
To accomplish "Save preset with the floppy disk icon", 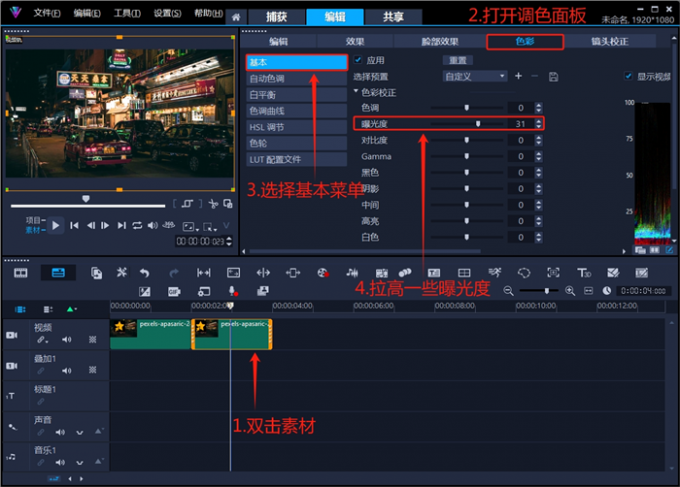I will (553, 77).
